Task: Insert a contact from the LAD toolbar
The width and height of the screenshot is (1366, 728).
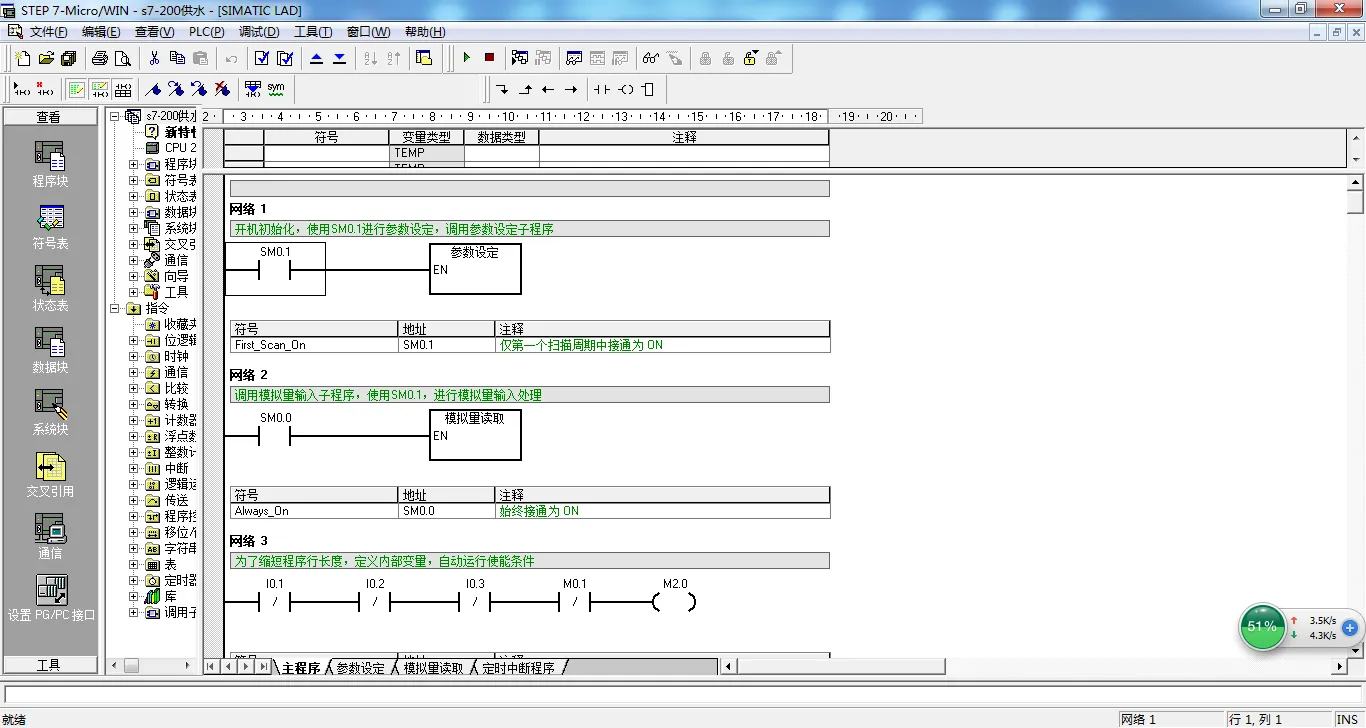Action: 601,89
